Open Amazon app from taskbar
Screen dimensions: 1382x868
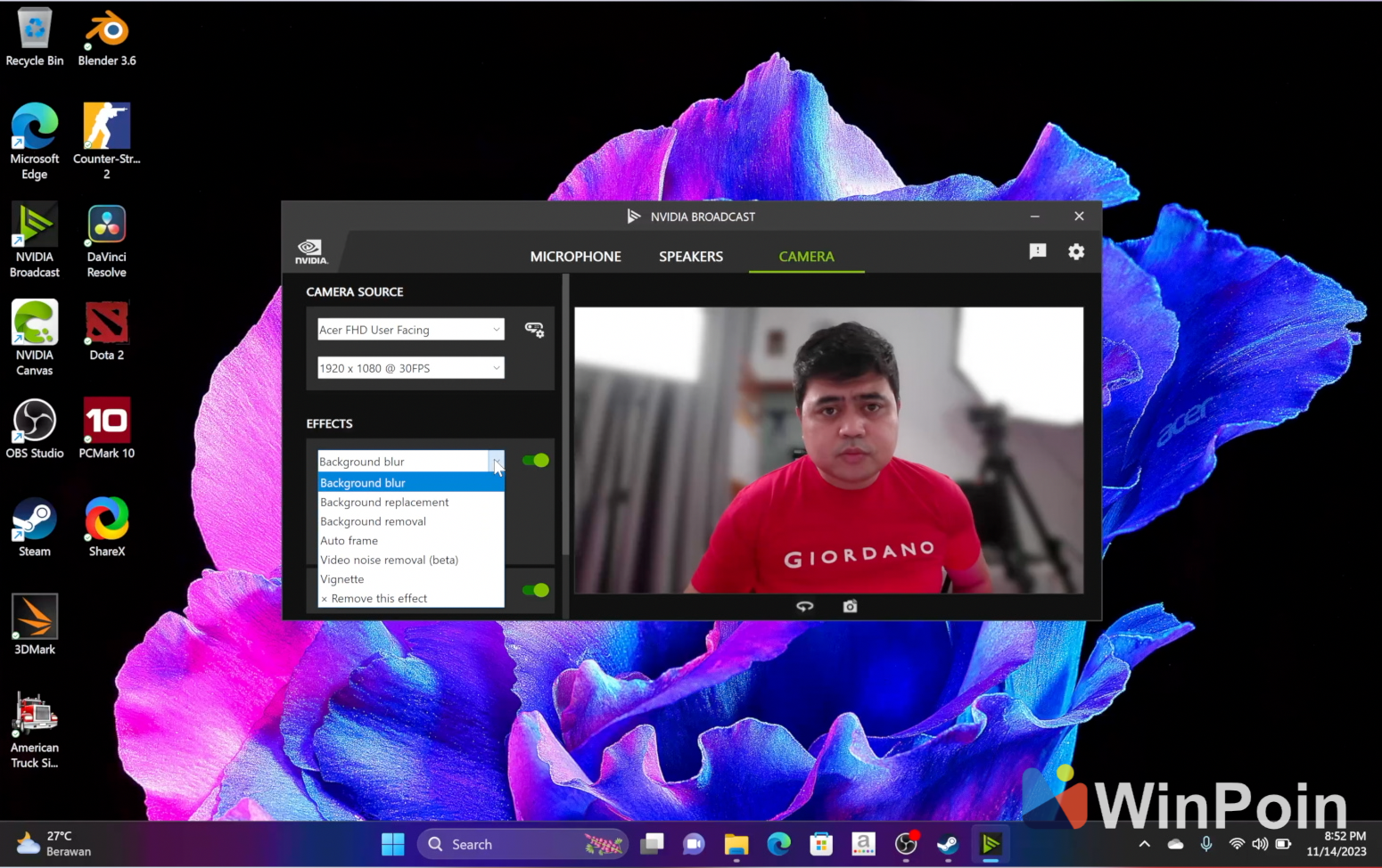tap(863, 844)
